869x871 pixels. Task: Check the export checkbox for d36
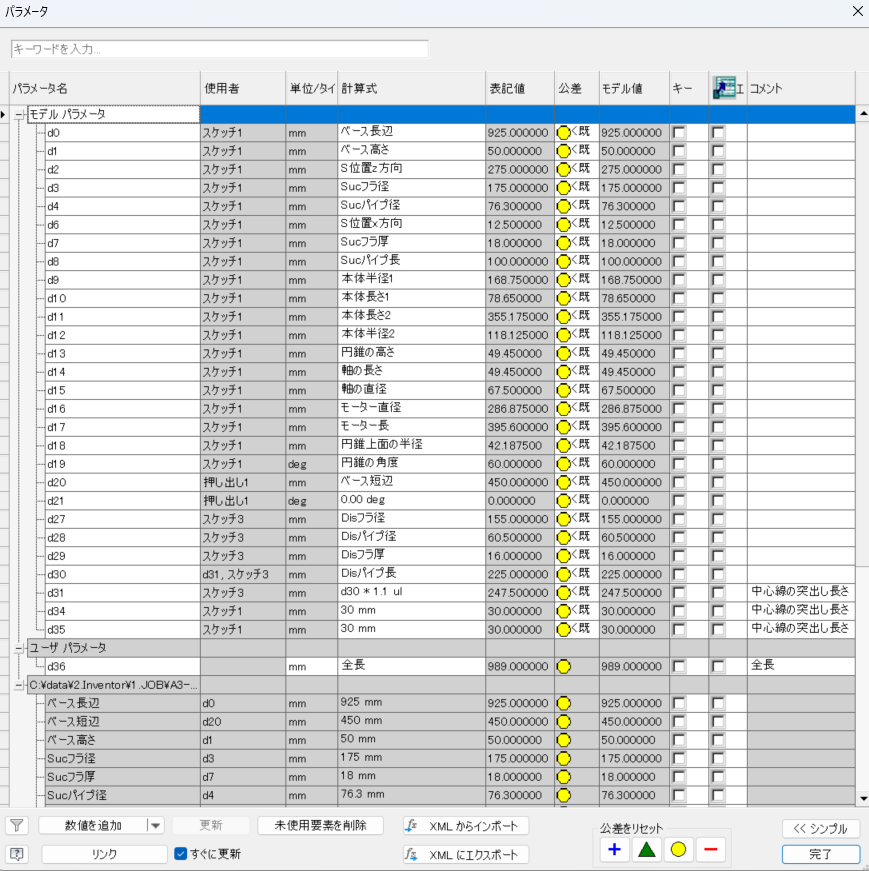pyautogui.click(x=718, y=666)
